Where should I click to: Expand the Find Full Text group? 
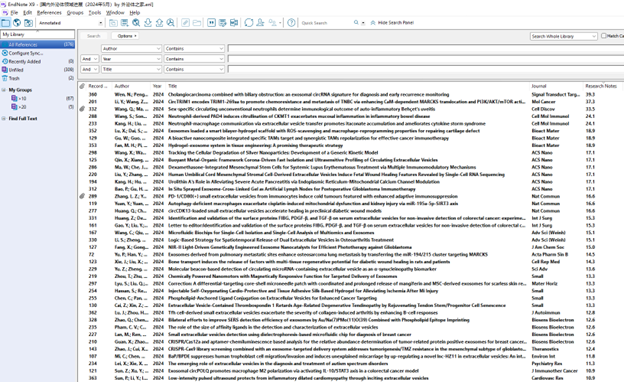tap(4, 119)
